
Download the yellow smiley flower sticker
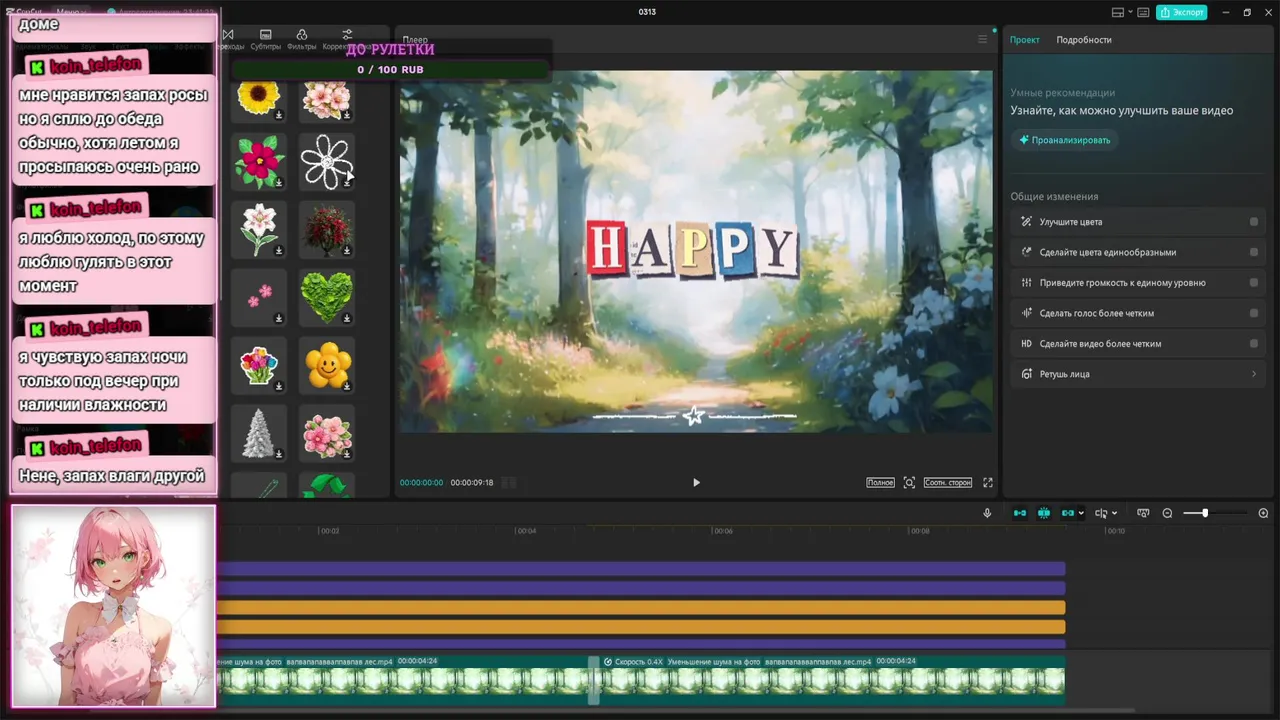pyautogui.click(x=347, y=386)
